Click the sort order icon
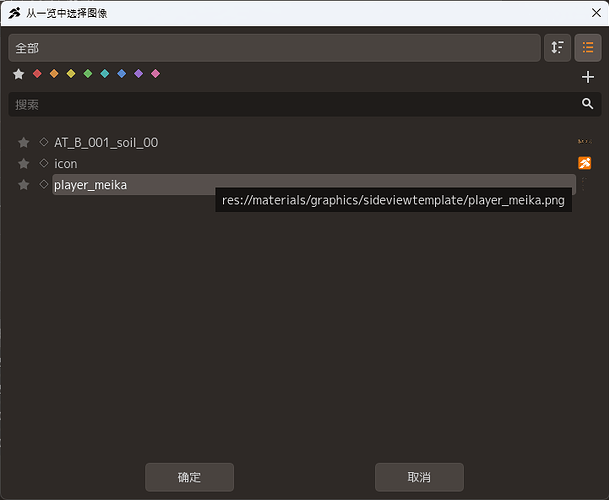 [x=557, y=48]
